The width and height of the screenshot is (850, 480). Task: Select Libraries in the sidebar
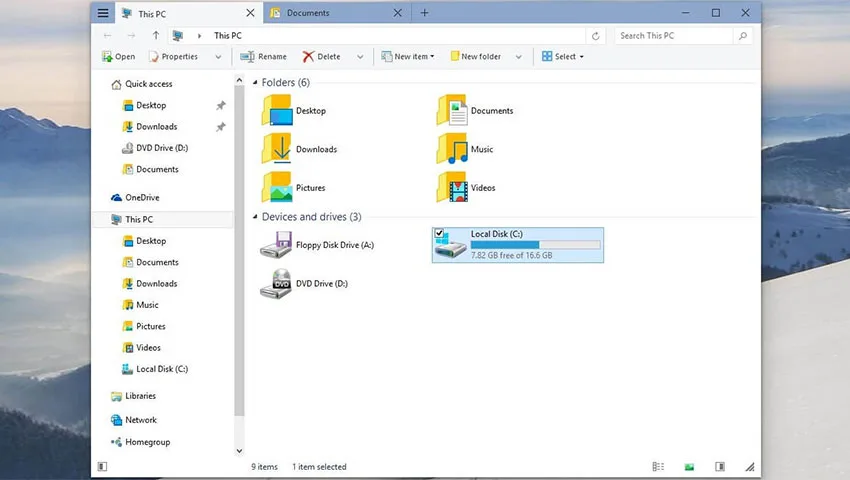click(133, 396)
